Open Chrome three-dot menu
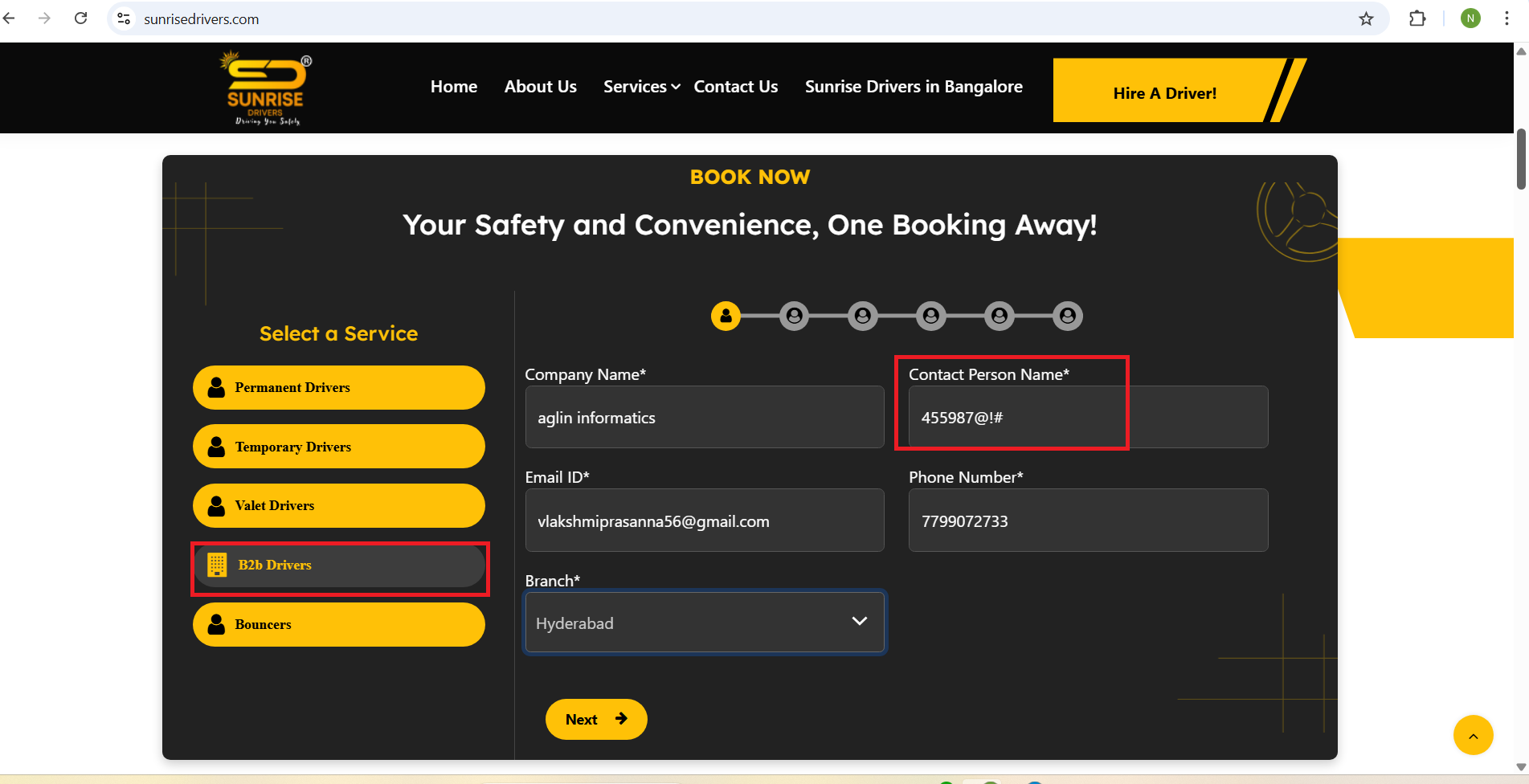 point(1507,18)
